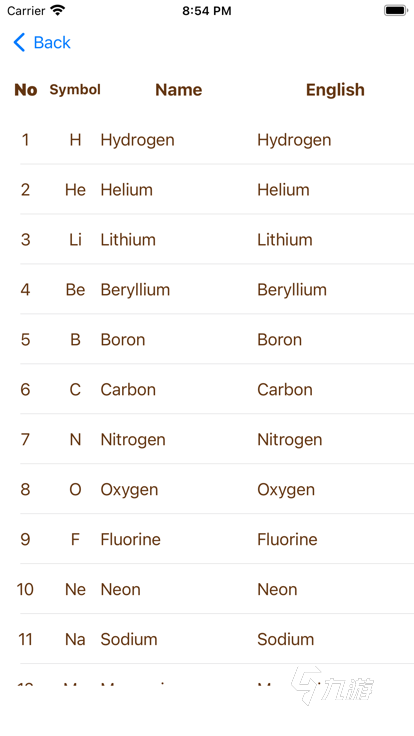Select the Helium row

point(207,190)
